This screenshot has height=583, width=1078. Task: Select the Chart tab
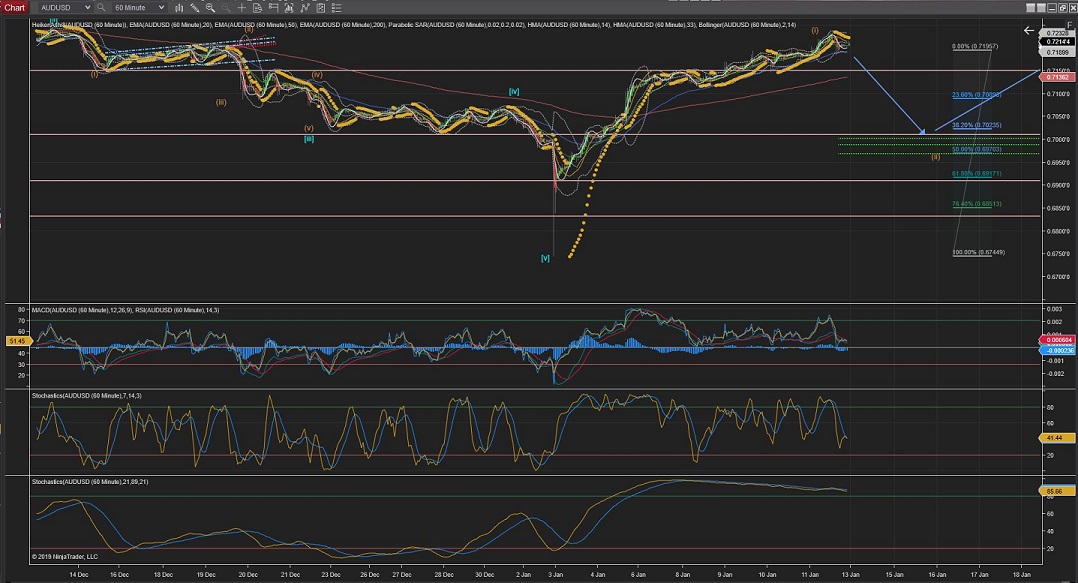14,8
